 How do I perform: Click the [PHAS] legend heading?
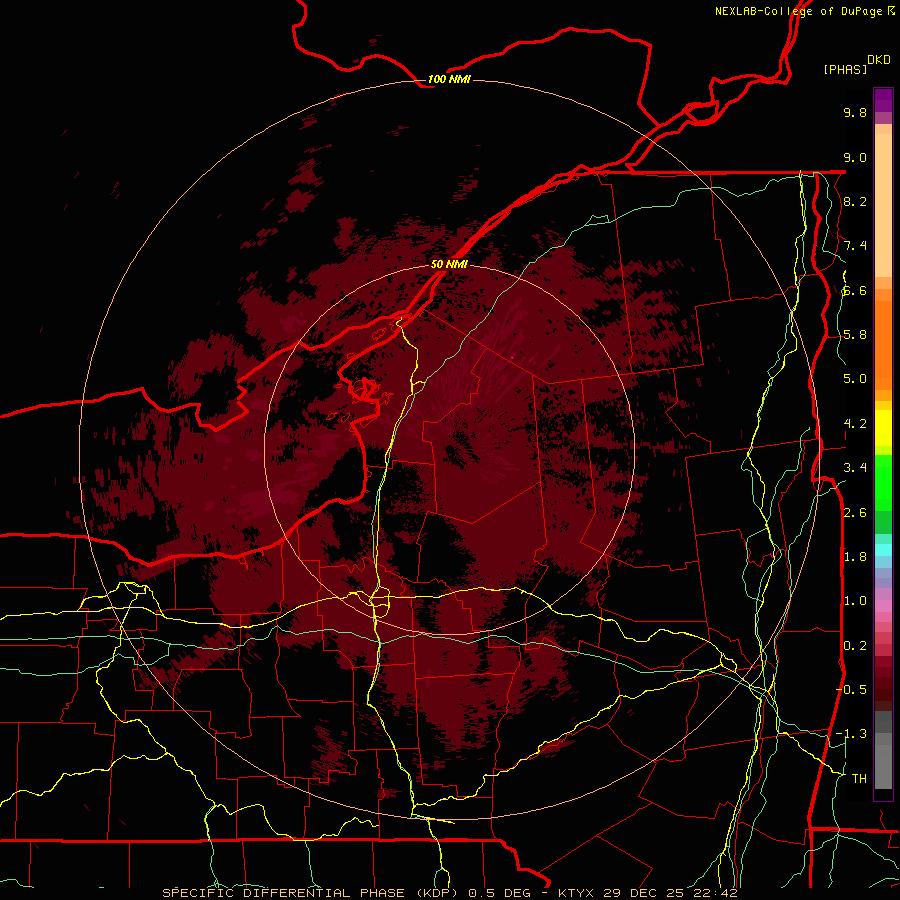click(x=845, y=69)
